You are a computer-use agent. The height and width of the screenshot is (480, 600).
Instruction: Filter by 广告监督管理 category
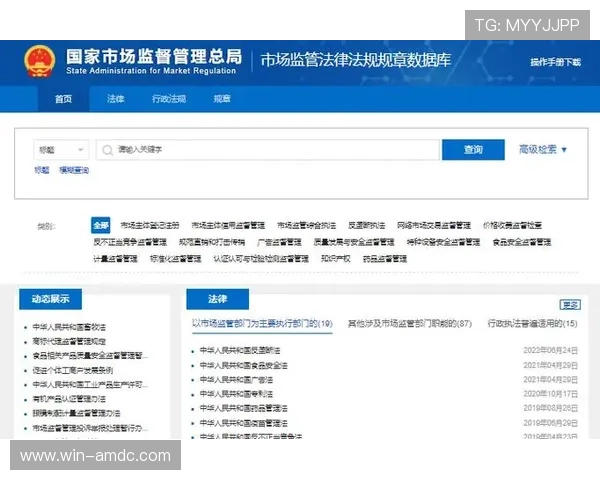279,242
